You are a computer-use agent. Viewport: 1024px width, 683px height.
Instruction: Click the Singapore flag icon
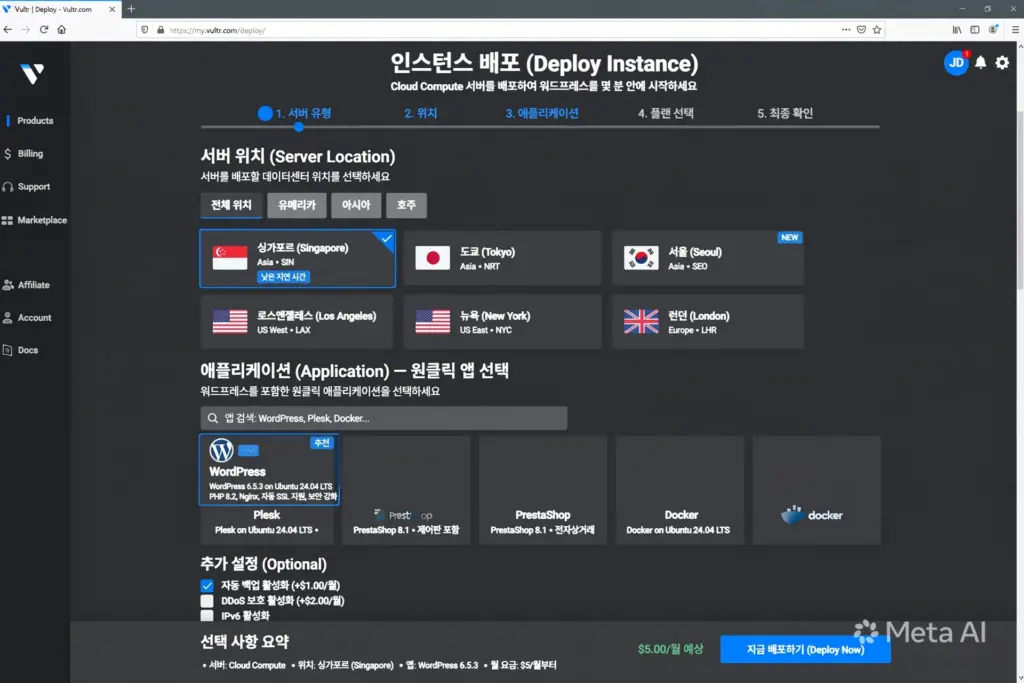(230, 258)
